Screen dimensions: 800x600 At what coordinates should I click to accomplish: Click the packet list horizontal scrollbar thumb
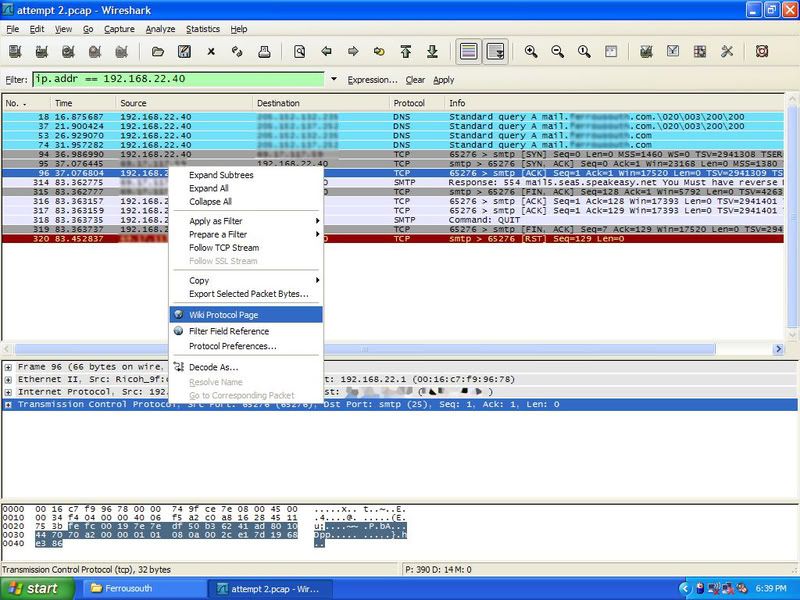pos(365,349)
